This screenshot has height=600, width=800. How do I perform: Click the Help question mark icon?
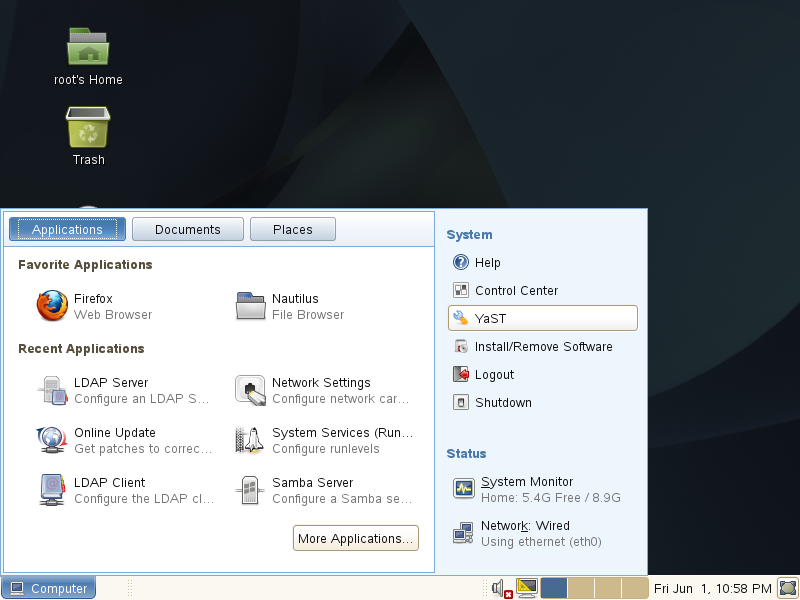point(461,262)
